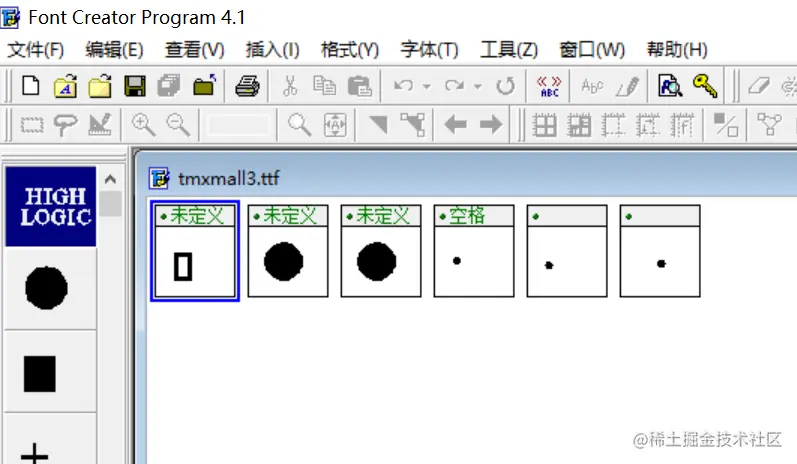Click the empty zoom level field
797x464 pixels.
coord(238,125)
